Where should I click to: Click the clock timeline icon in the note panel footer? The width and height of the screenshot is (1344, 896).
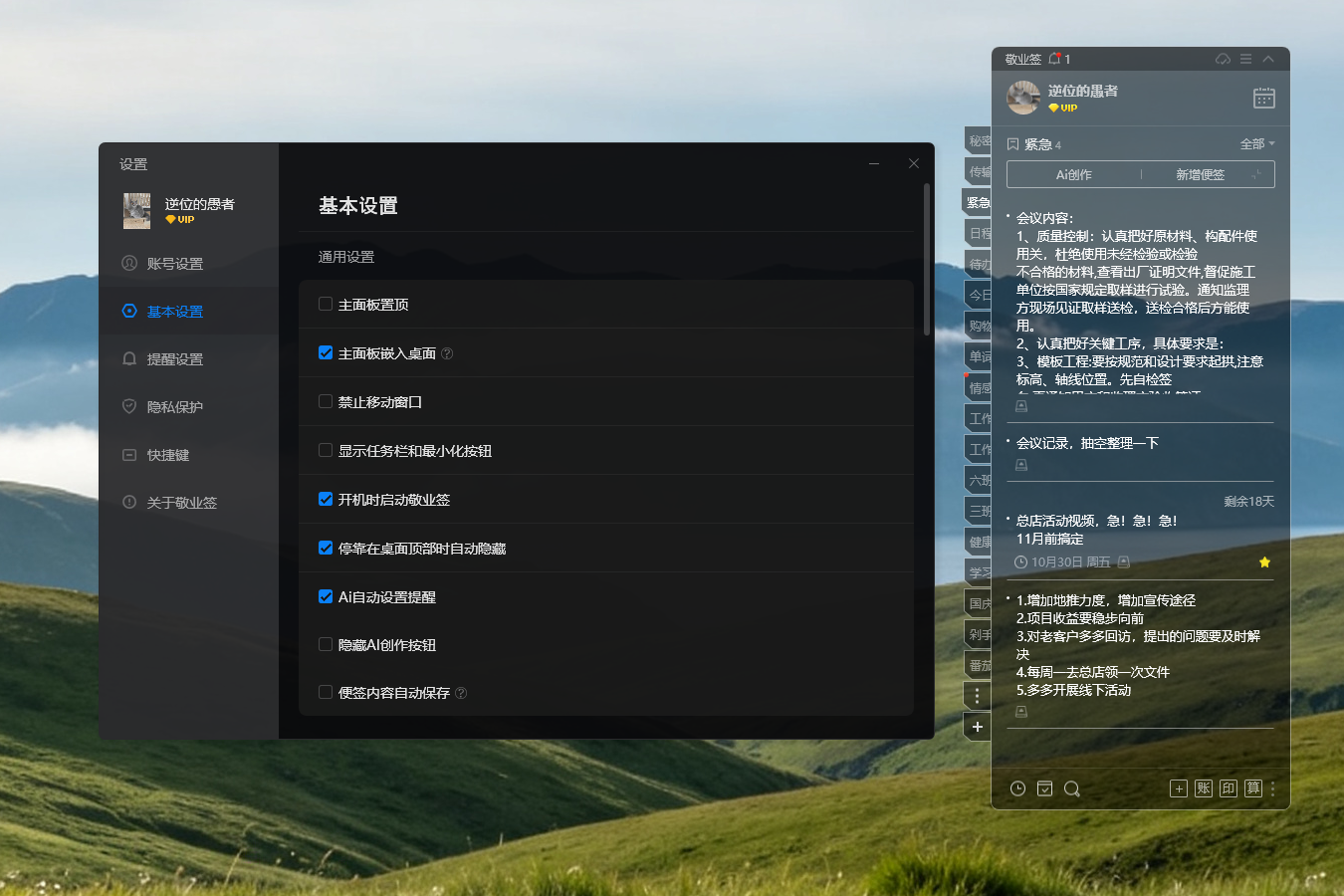[1017, 788]
